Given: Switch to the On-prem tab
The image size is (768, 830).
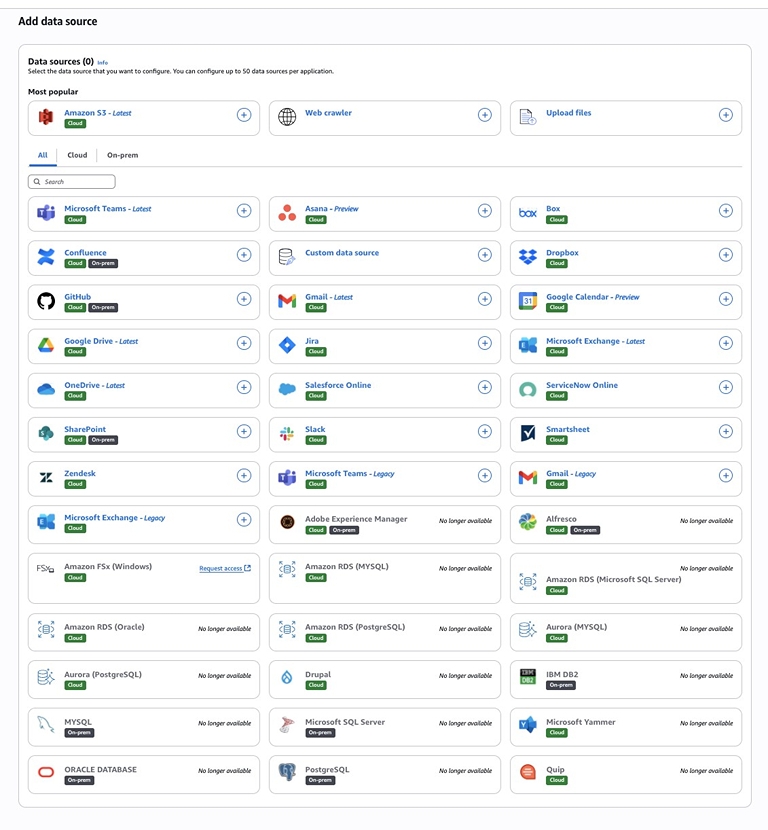Looking at the screenshot, I should pos(122,155).
